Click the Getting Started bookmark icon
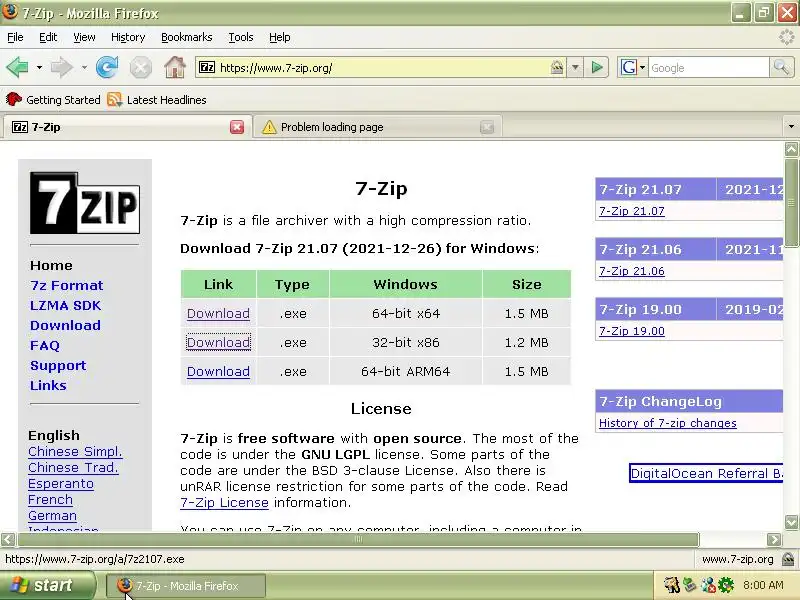Viewport: 800px width, 600px height. 14,99
